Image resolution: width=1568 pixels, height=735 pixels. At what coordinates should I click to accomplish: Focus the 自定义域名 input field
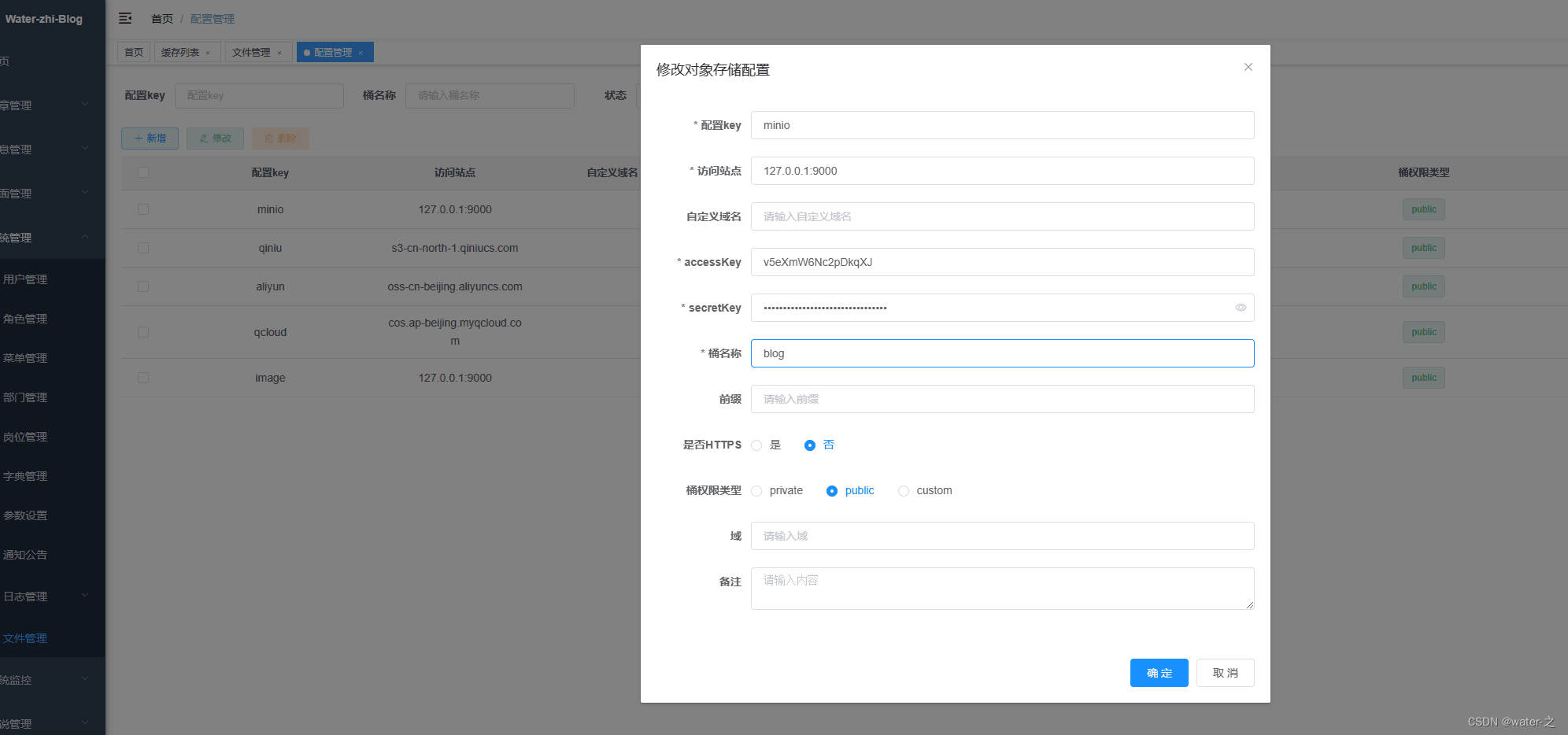point(1003,216)
